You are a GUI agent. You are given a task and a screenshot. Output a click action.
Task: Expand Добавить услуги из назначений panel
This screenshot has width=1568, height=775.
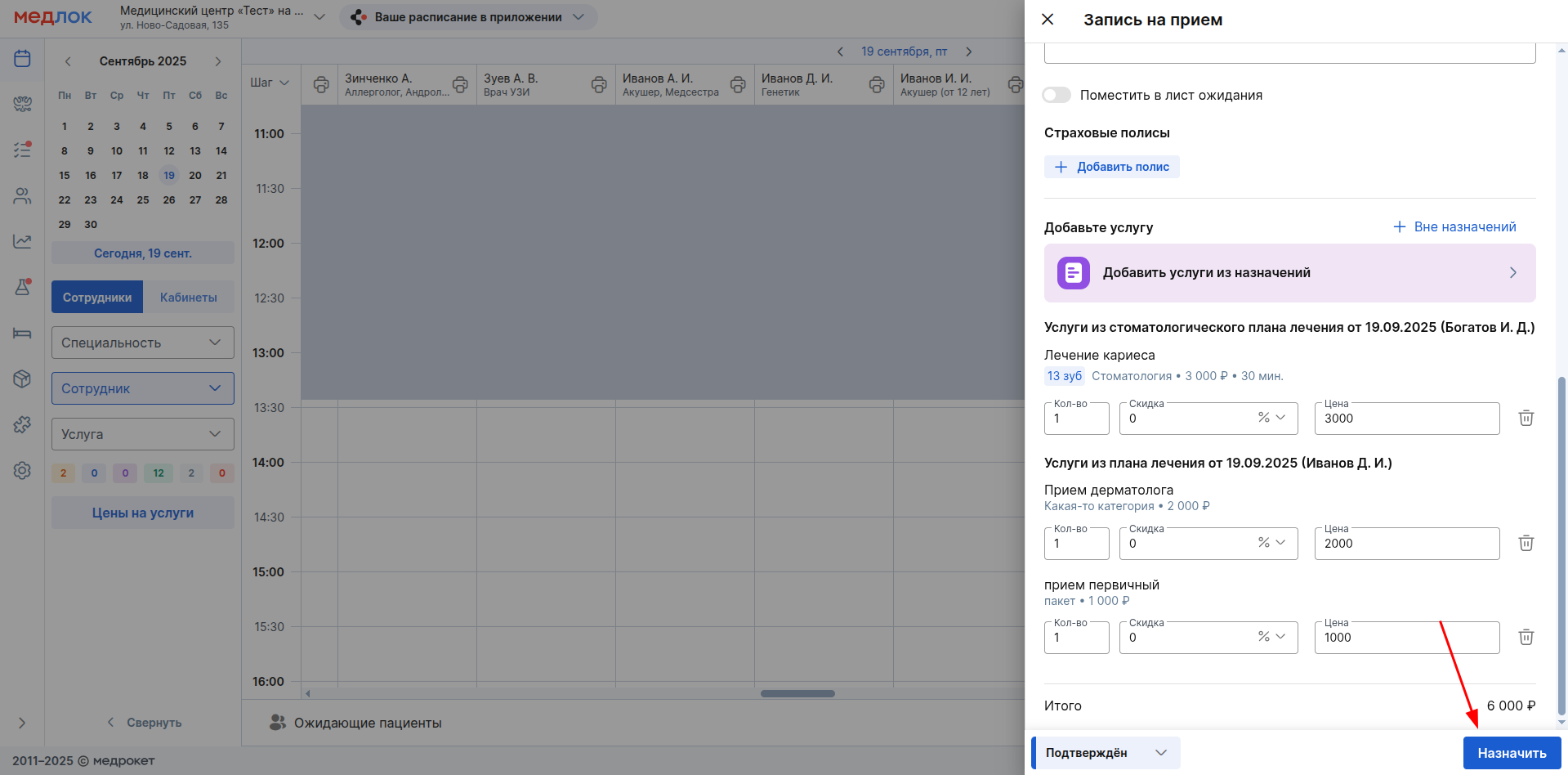(1289, 273)
